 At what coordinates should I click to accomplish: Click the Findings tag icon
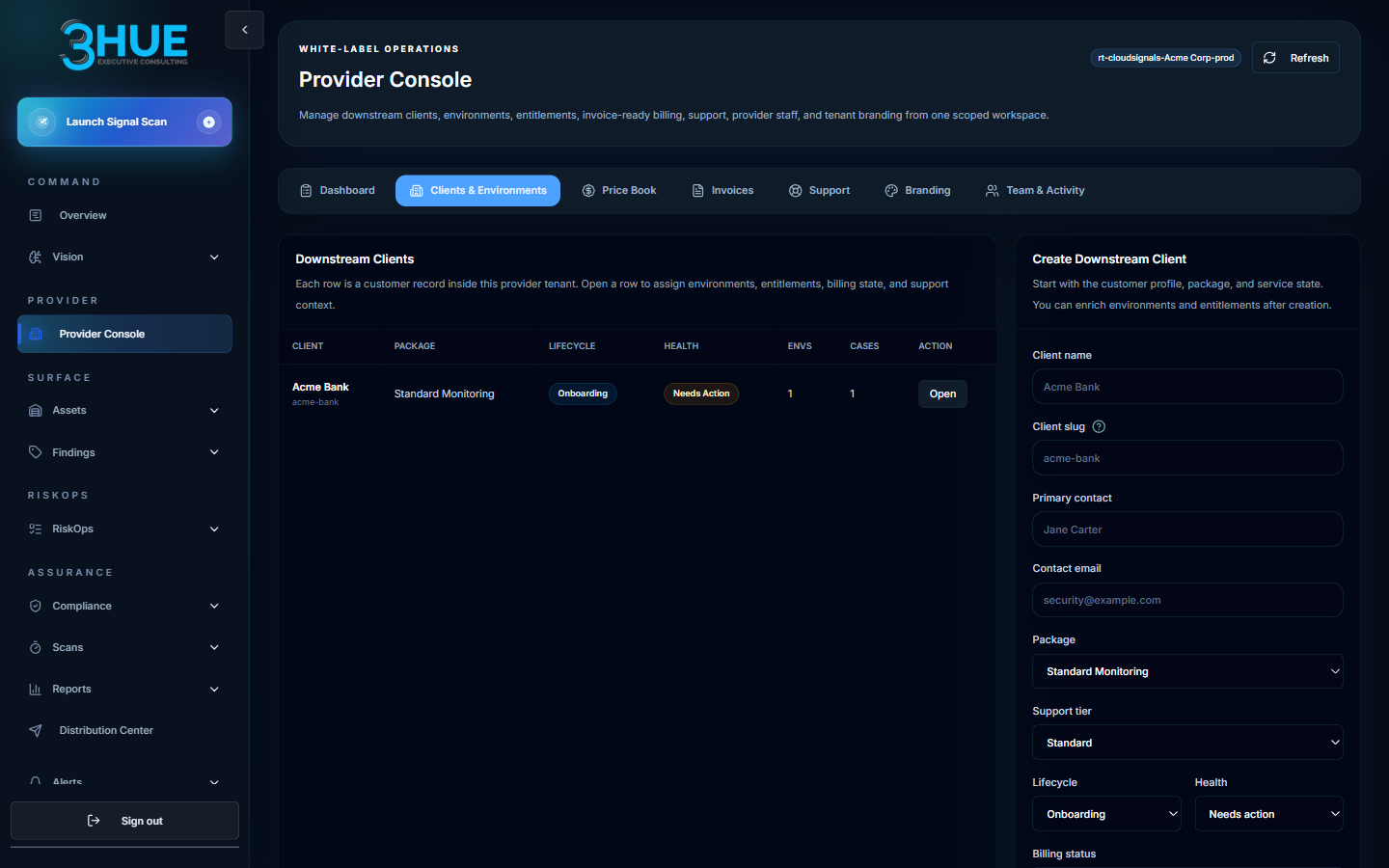coord(36,452)
